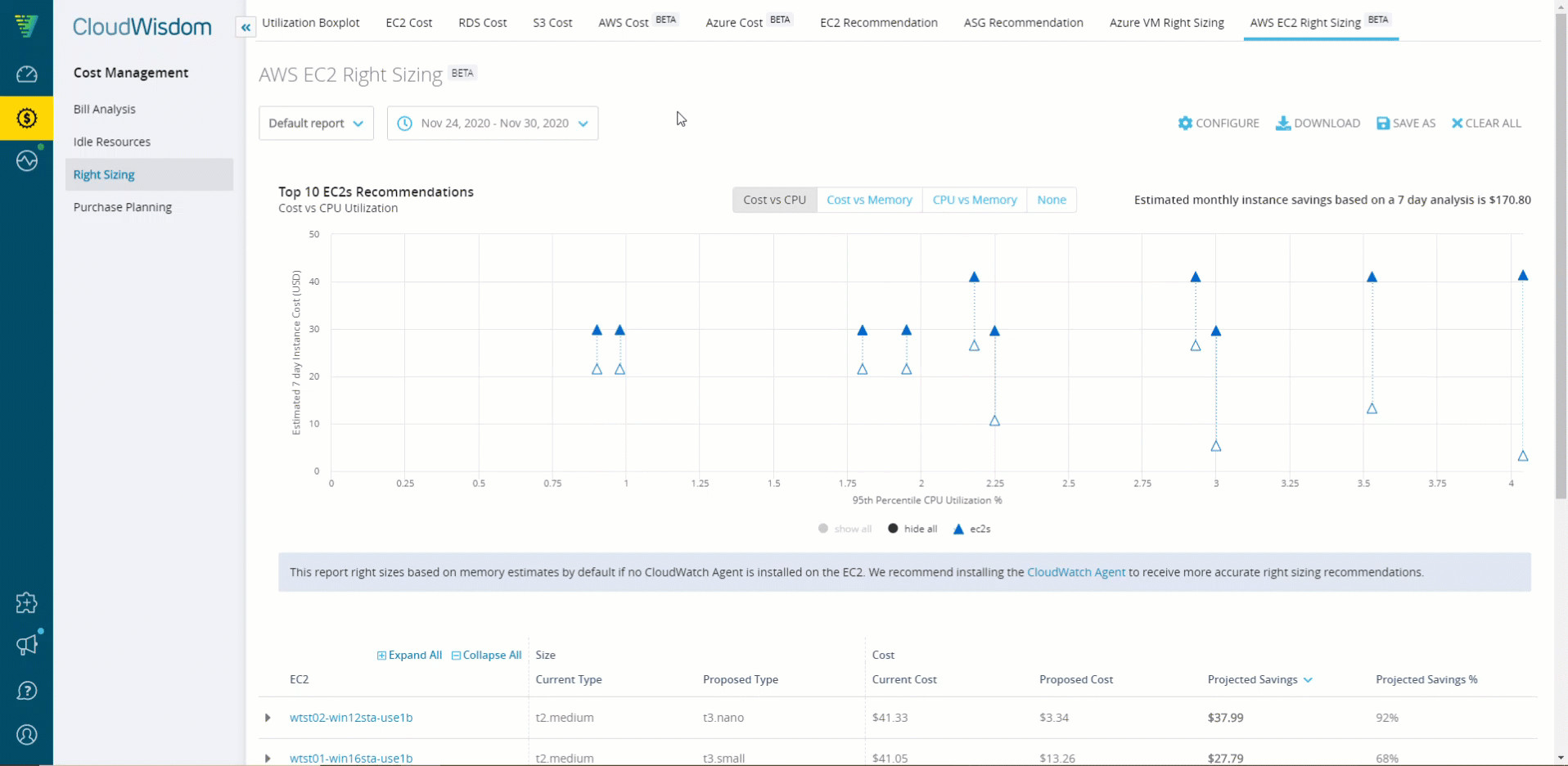Open the monitoring pulse sidebar icon
The height and width of the screenshot is (766, 1568).
(26, 160)
